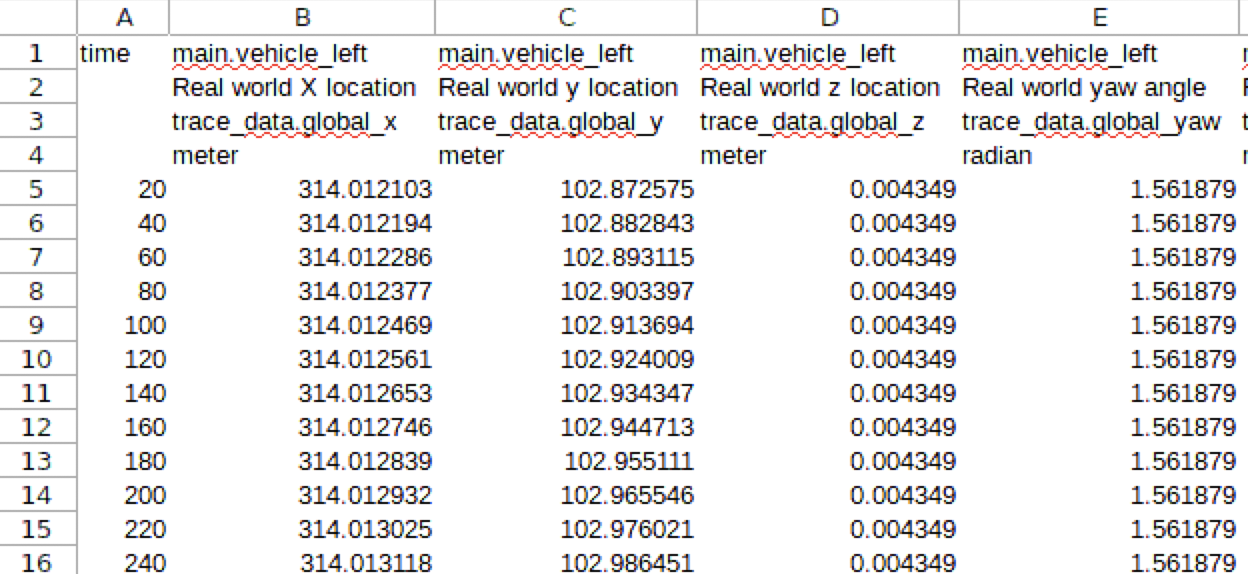Viewport: 1248px width, 574px height.
Task: Select the 'Real world yaw angle' cell
Action: 1084,88
